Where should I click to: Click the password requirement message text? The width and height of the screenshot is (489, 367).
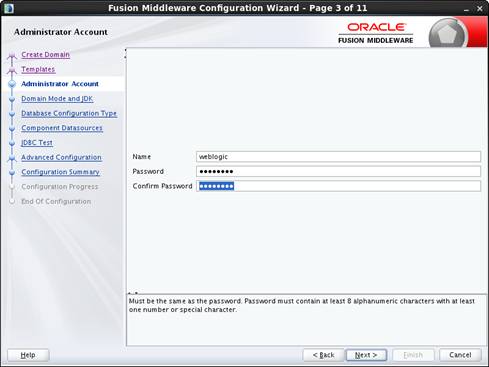point(302,305)
